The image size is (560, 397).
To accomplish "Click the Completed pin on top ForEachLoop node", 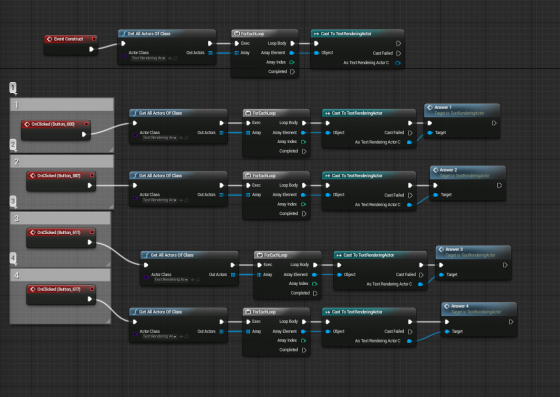I will coord(292,72).
